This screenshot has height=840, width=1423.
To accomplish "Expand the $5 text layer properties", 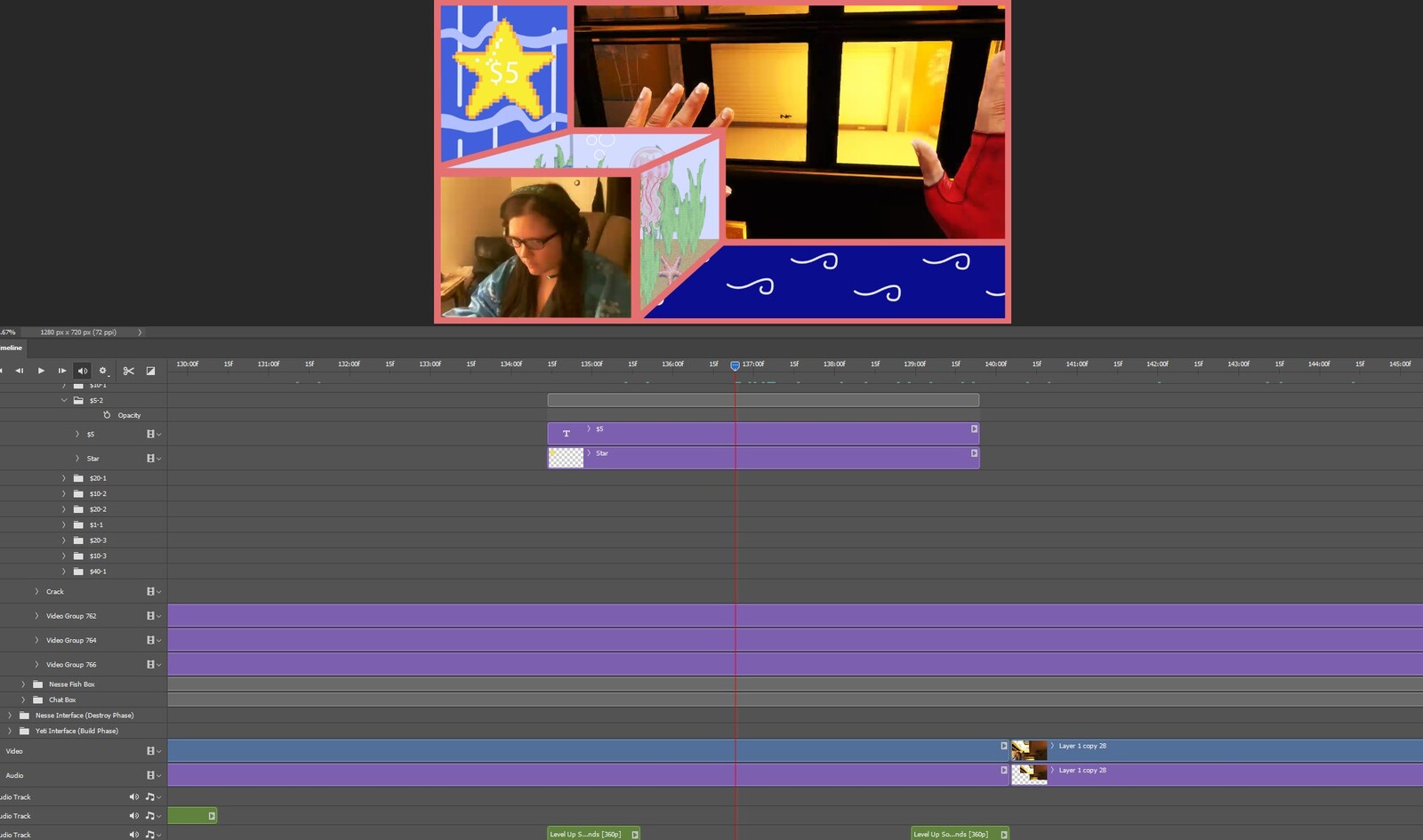I will click(x=77, y=434).
